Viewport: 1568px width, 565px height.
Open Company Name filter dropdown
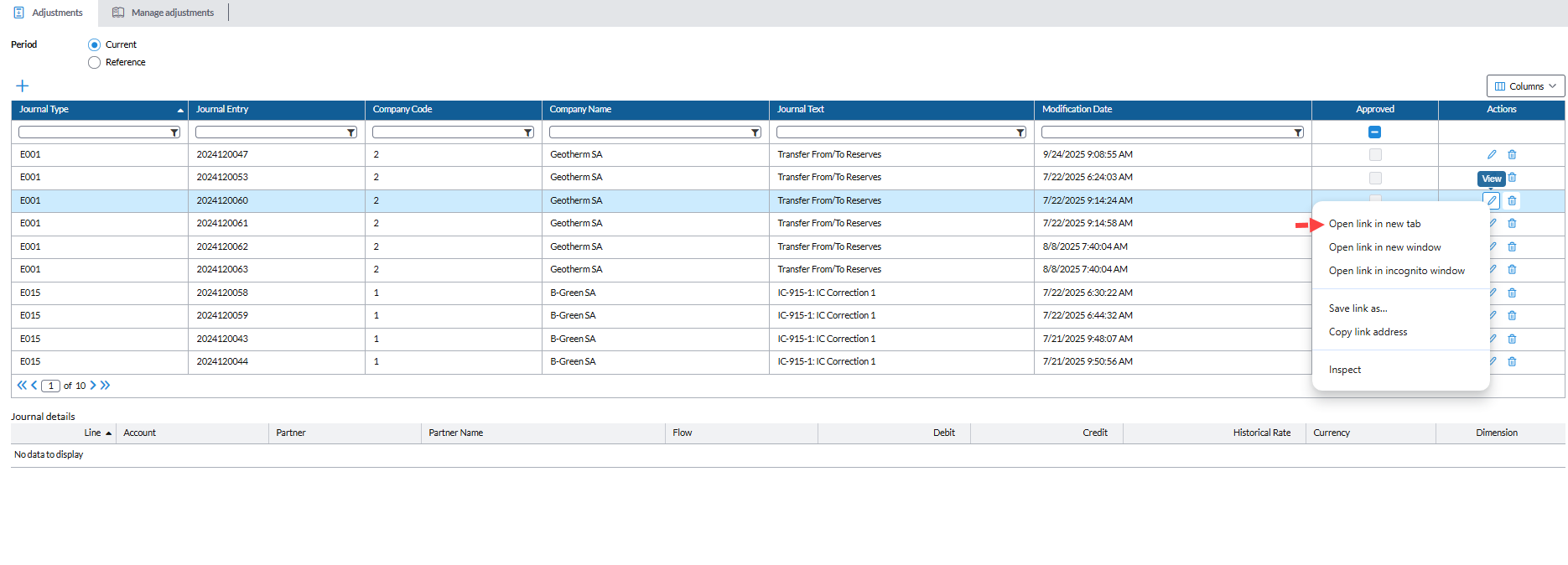(x=755, y=132)
